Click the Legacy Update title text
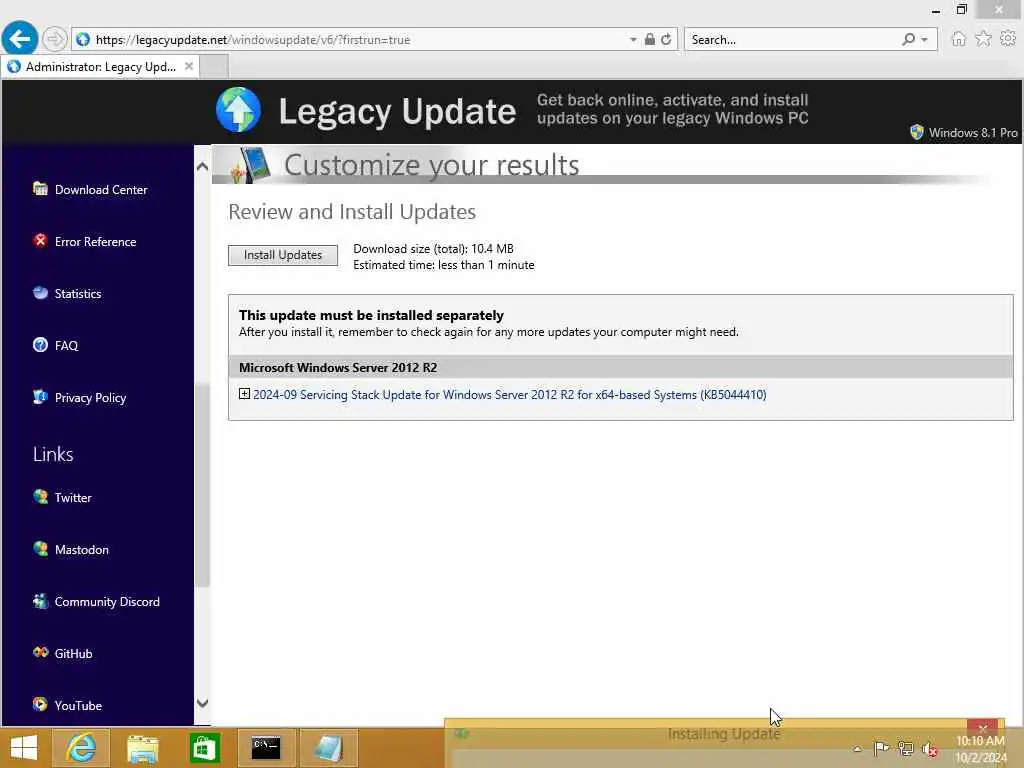1024x768 pixels. click(x=397, y=111)
